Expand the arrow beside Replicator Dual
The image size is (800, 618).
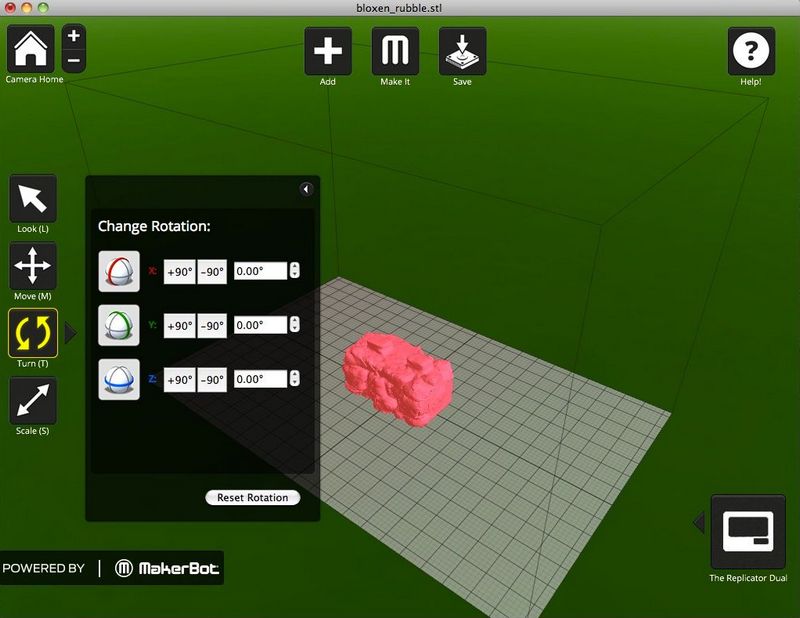pyautogui.click(x=699, y=522)
